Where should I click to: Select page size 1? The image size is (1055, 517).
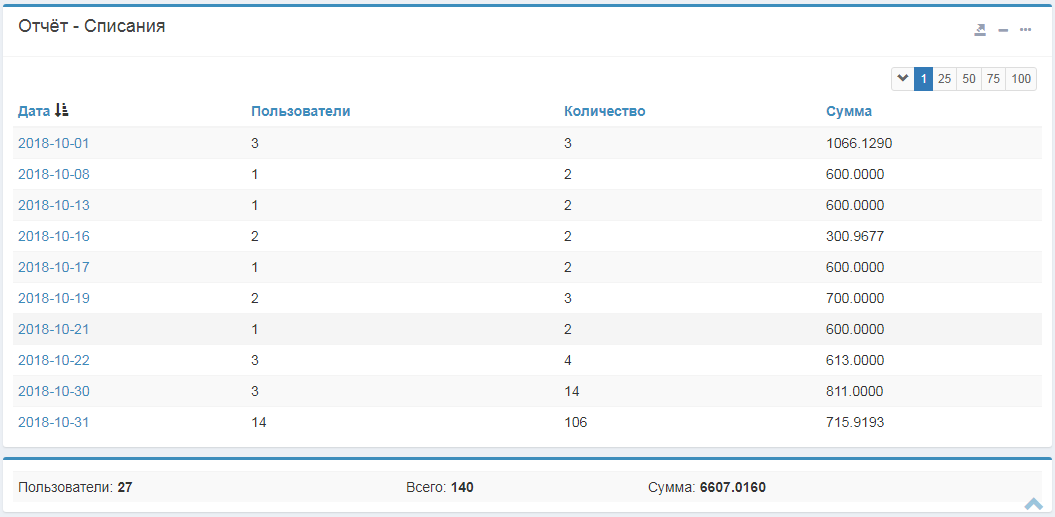(x=923, y=79)
